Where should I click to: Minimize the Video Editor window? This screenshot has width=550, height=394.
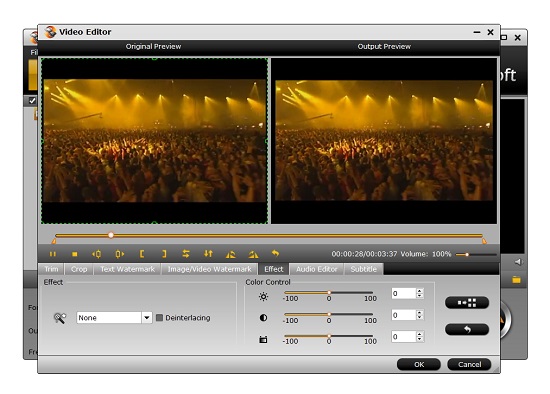(x=477, y=32)
